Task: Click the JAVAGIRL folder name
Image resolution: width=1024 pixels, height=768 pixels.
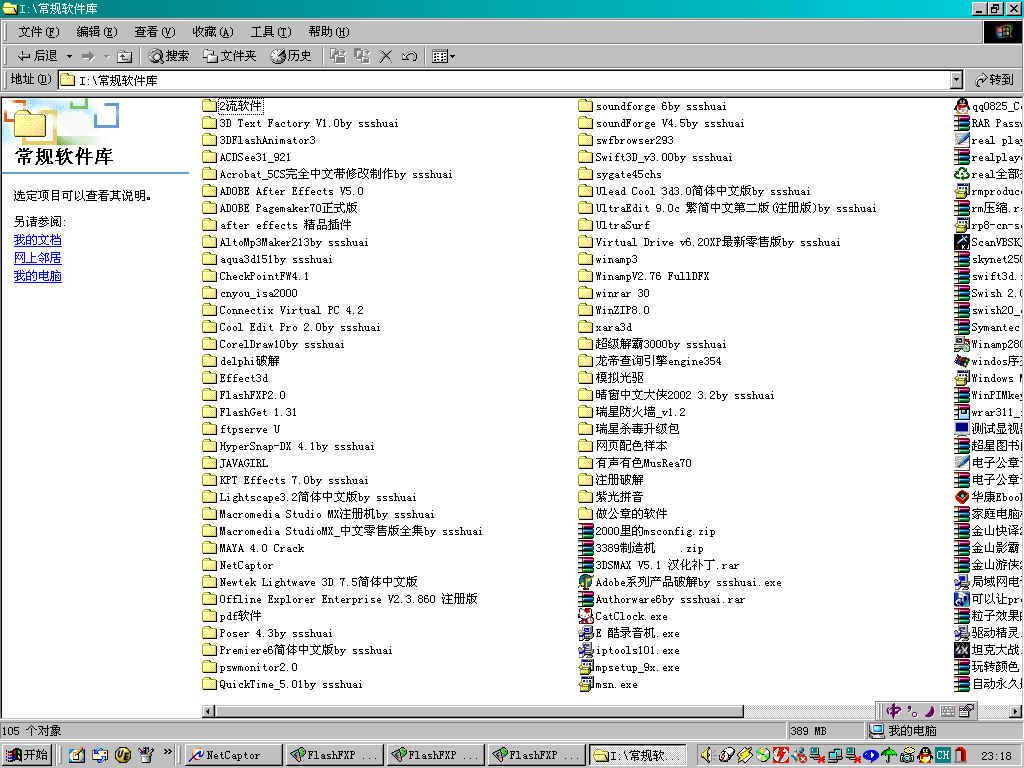Action: pyautogui.click(x=243, y=463)
